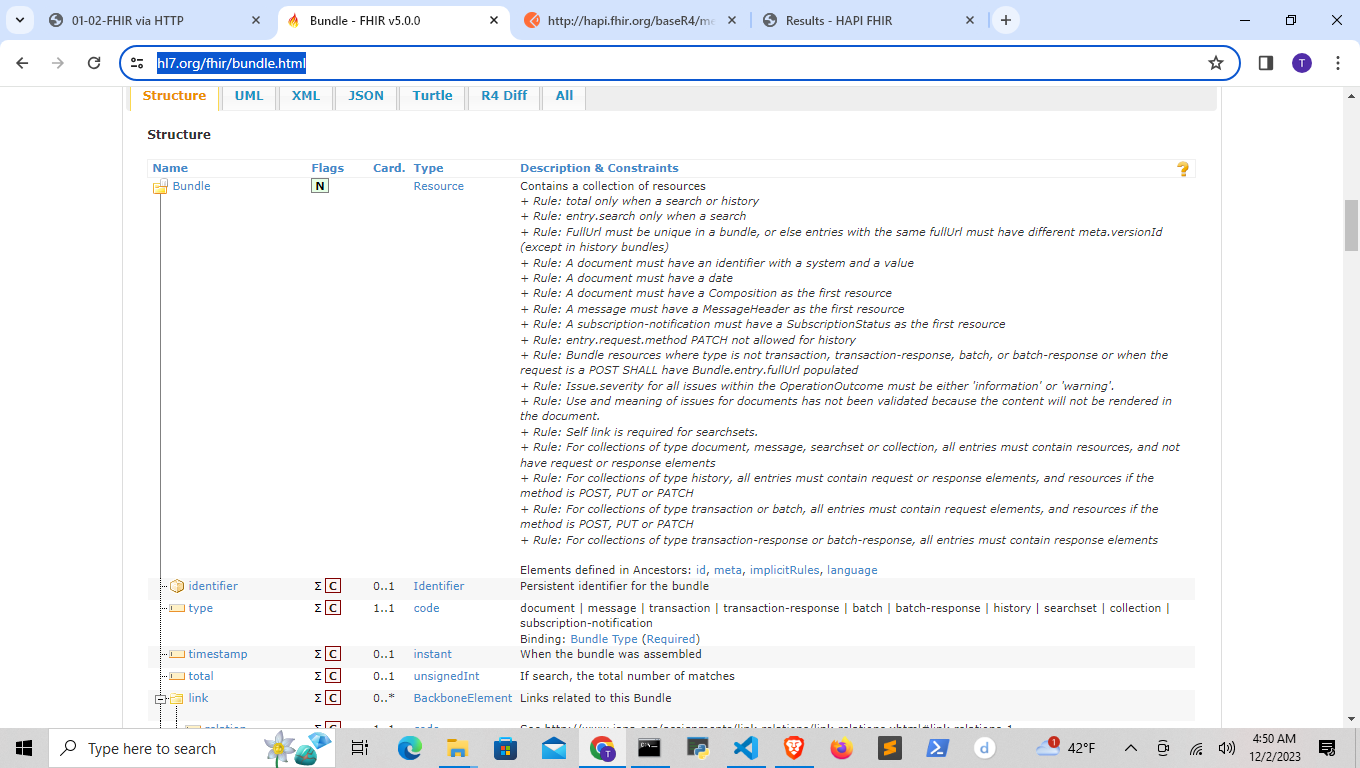Image resolution: width=1360 pixels, height=768 pixels.
Task: Bookmark this page with the star icon
Action: pyautogui.click(x=1216, y=63)
